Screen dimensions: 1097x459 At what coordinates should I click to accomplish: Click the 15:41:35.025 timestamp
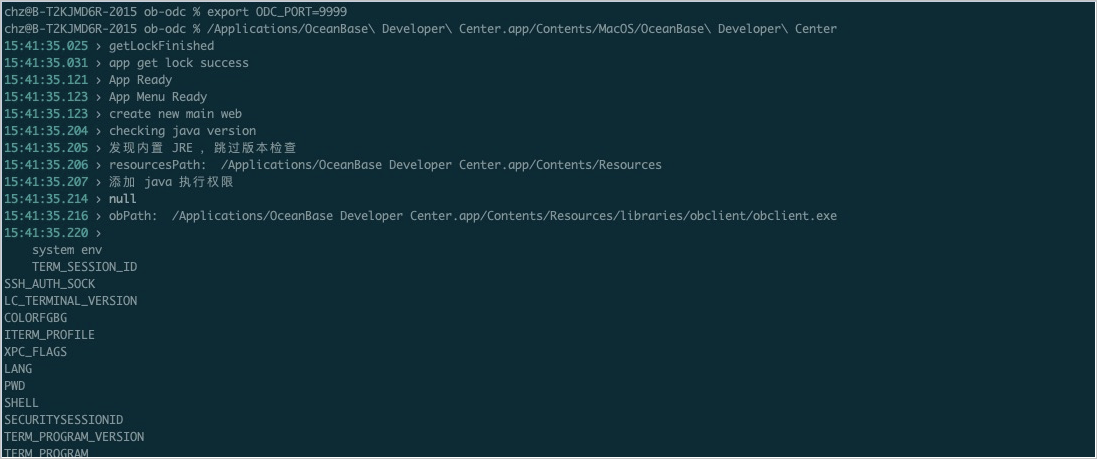pos(46,46)
